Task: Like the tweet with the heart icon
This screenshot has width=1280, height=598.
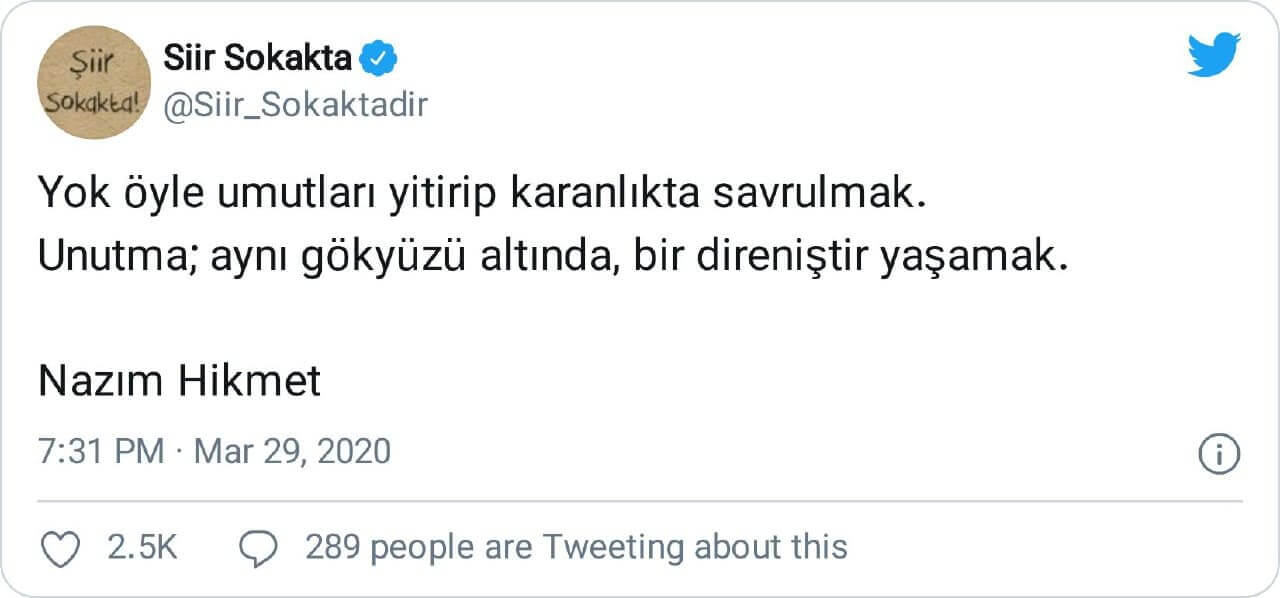Action: coord(58,547)
